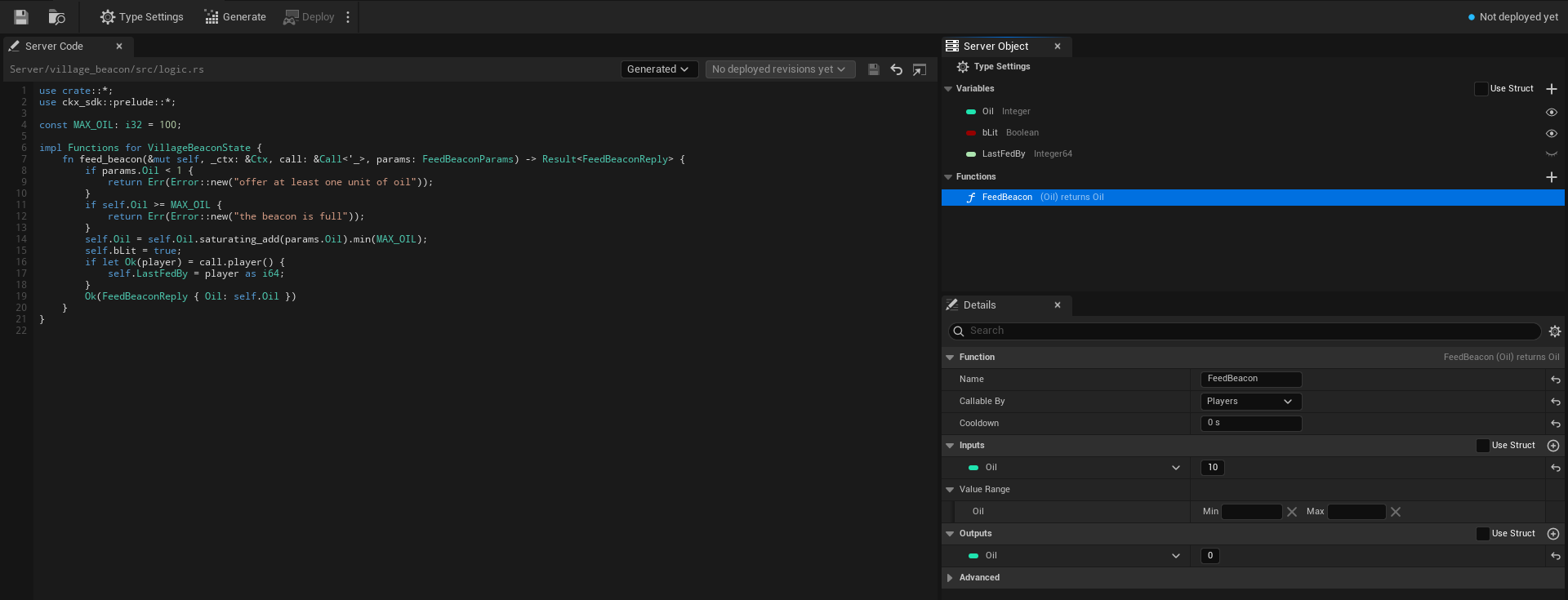Clear the Oil Min value range
Image resolution: width=1568 pixels, height=600 pixels.
1292,512
